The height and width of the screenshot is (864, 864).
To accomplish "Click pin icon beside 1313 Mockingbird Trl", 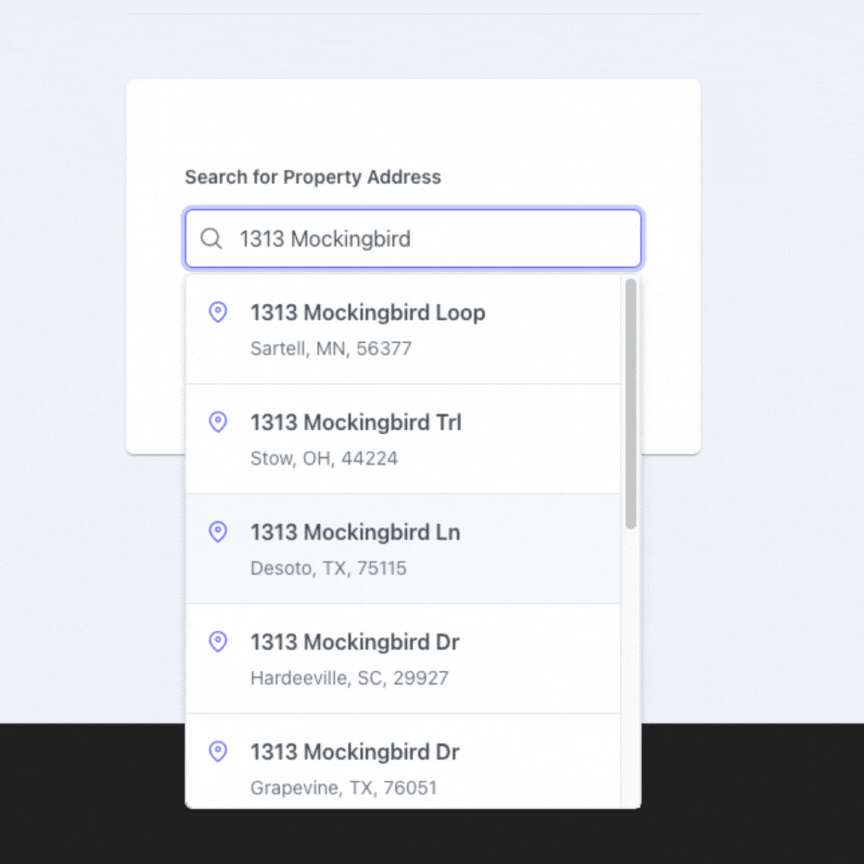I will click(x=218, y=422).
